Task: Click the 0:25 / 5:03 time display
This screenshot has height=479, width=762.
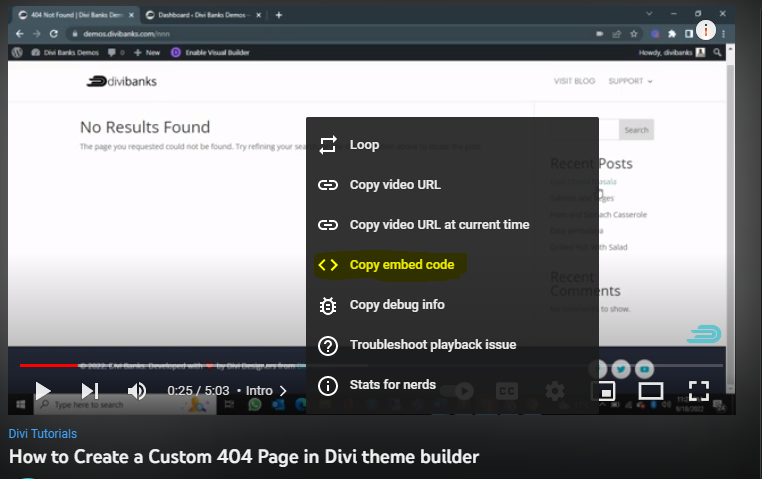Action: point(198,391)
